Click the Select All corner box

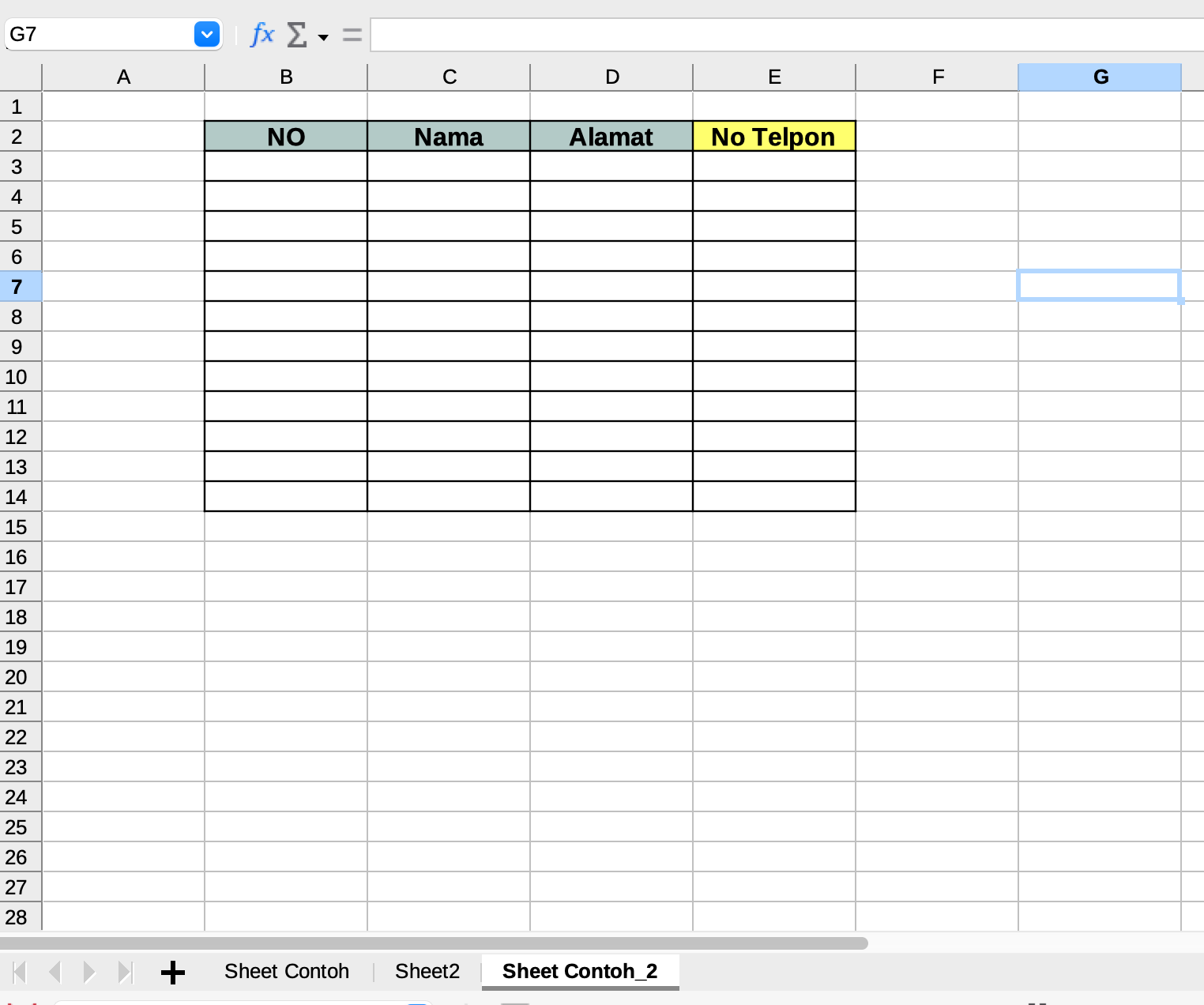21,77
